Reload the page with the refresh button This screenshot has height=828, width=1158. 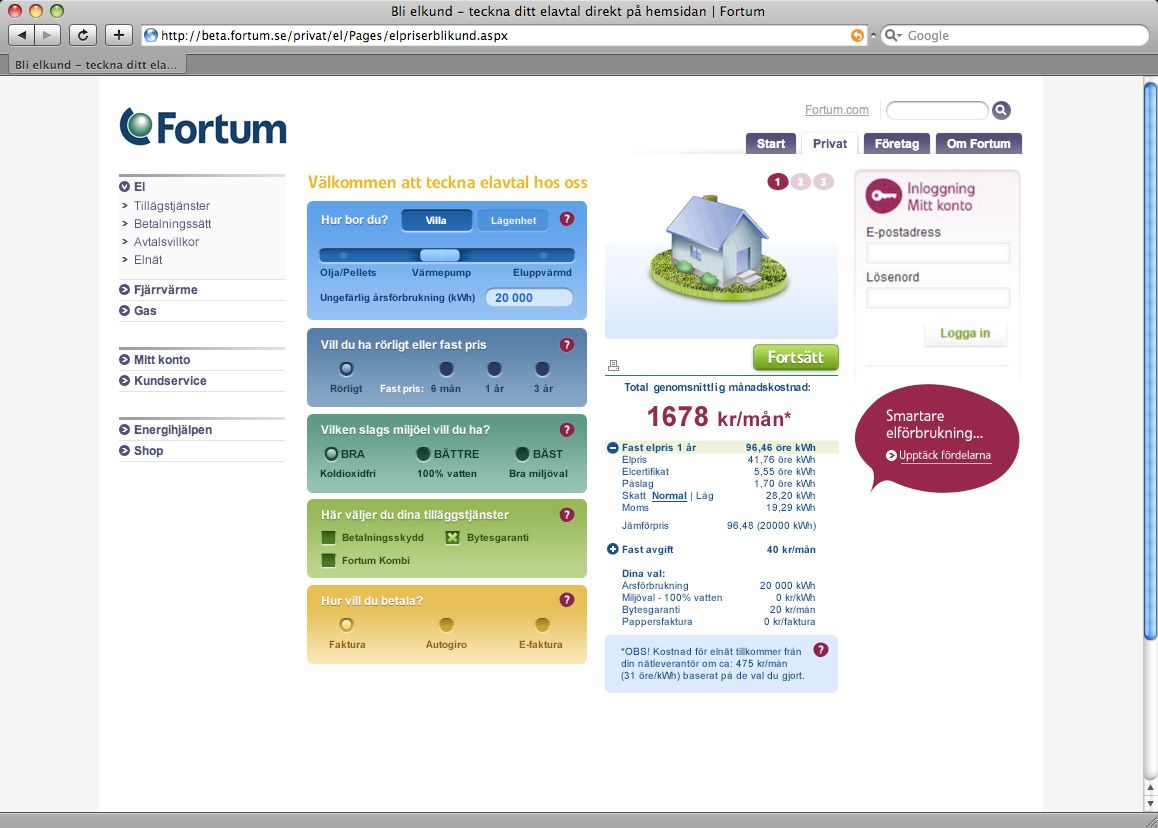[83, 35]
